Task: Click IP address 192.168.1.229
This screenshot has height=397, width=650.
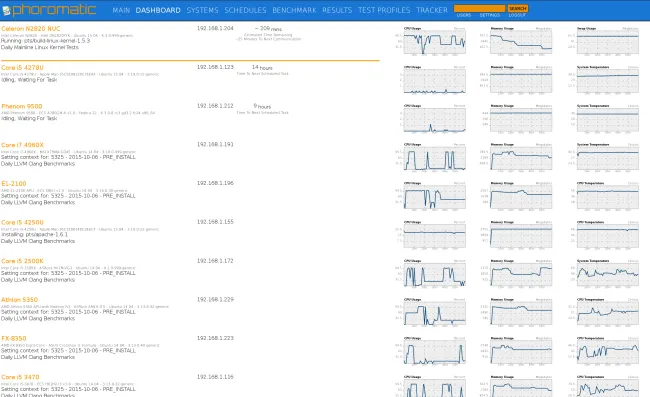Action: click(x=215, y=299)
